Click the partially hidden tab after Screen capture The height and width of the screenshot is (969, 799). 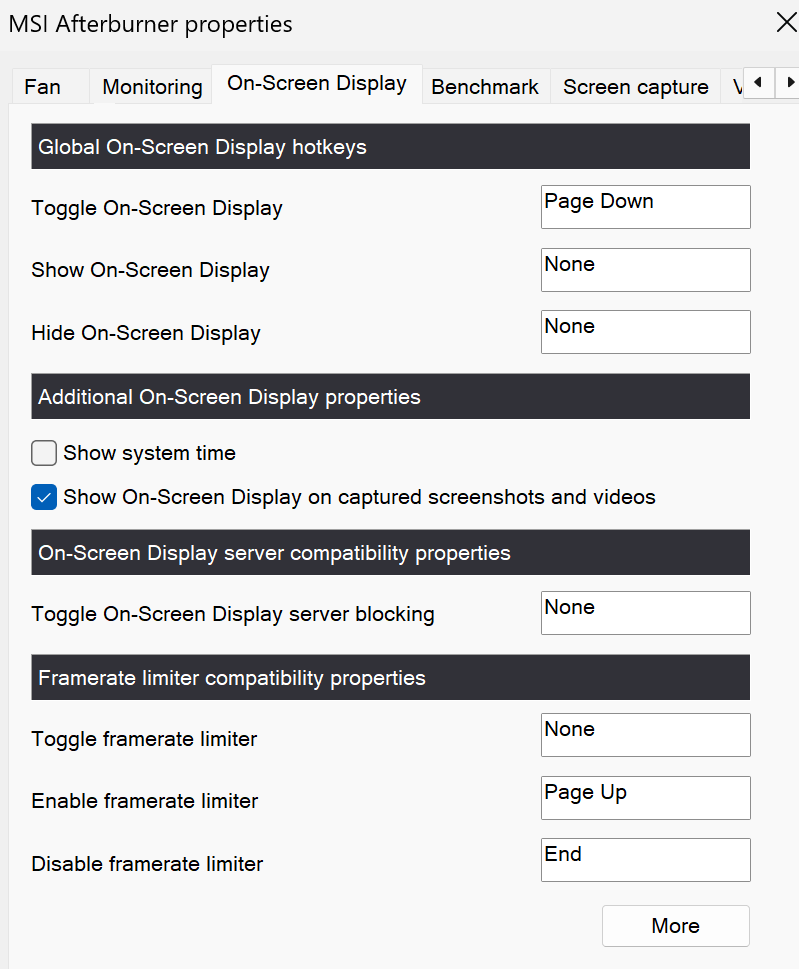733,87
